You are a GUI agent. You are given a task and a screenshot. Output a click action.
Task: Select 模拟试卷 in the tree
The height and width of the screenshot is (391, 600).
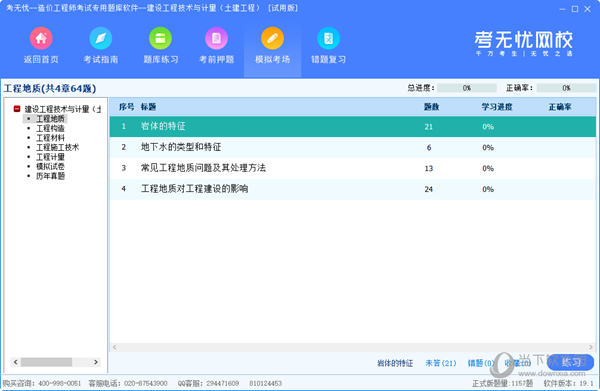[50, 166]
